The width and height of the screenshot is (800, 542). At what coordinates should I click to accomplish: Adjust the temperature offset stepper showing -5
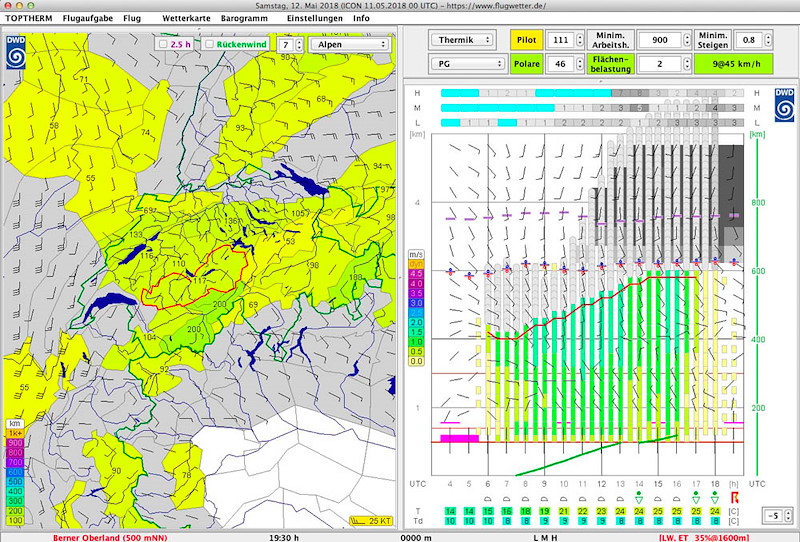point(789,515)
